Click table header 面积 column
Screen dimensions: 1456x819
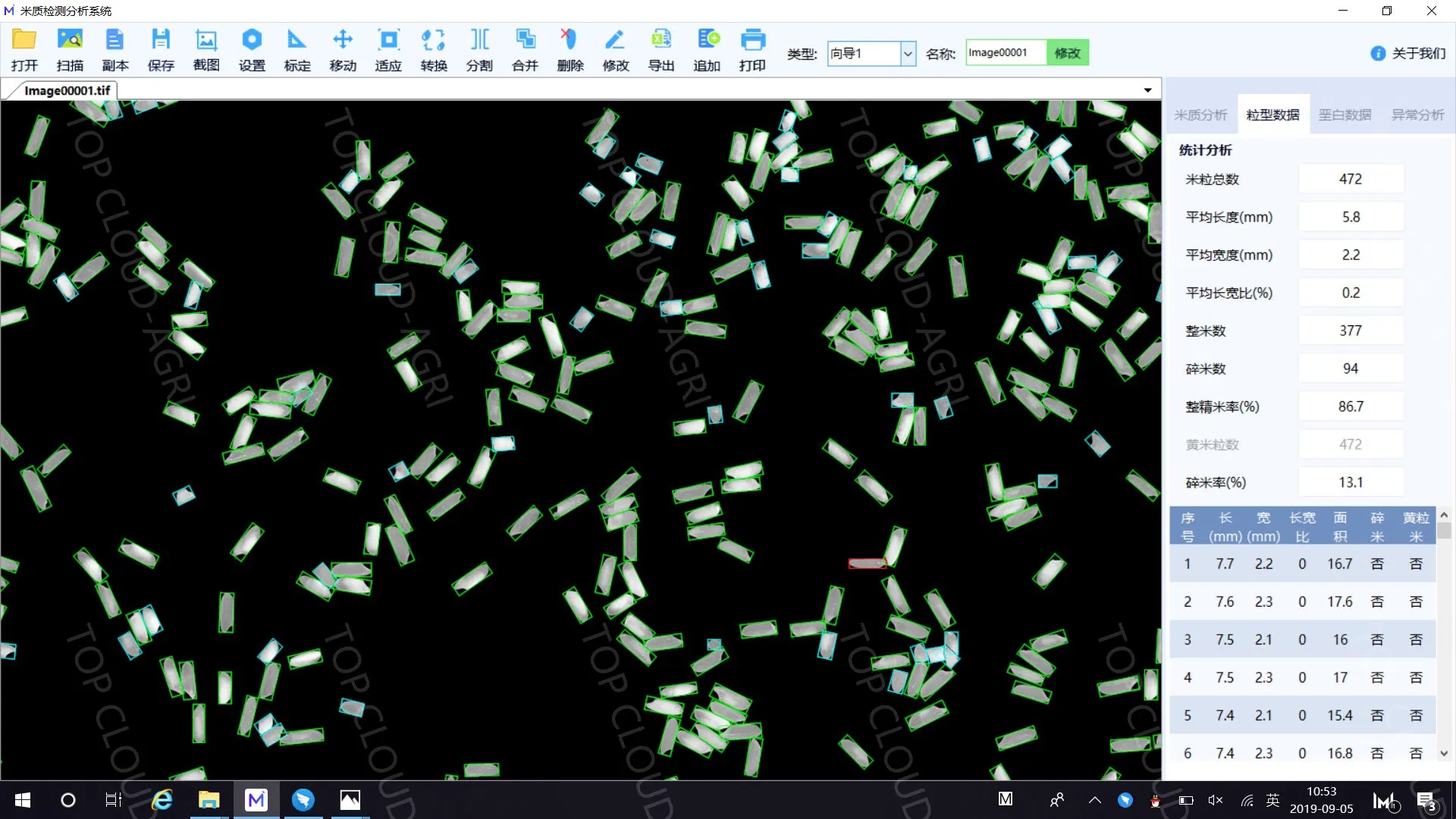[x=1340, y=526]
